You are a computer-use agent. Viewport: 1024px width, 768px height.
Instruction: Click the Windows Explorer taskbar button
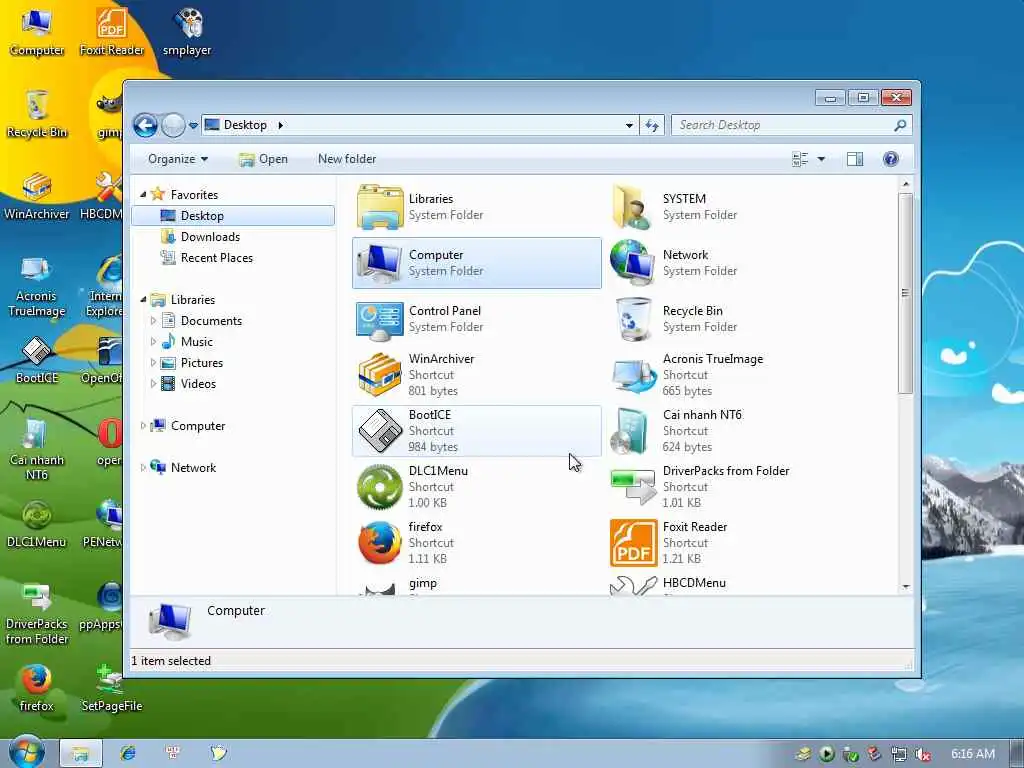(x=81, y=753)
